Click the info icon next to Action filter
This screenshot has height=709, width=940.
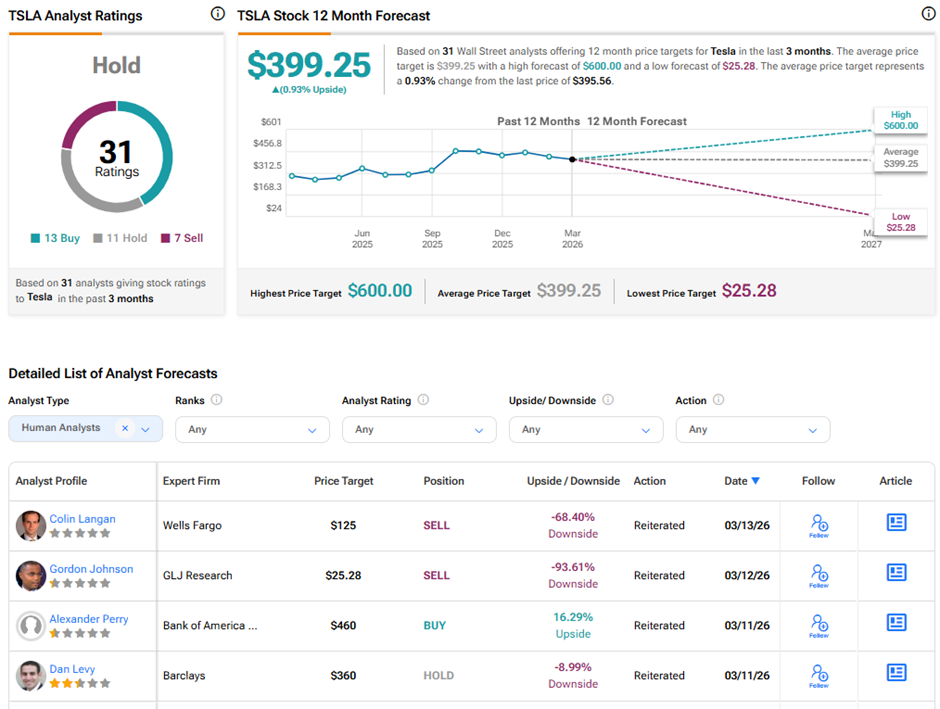719,400
